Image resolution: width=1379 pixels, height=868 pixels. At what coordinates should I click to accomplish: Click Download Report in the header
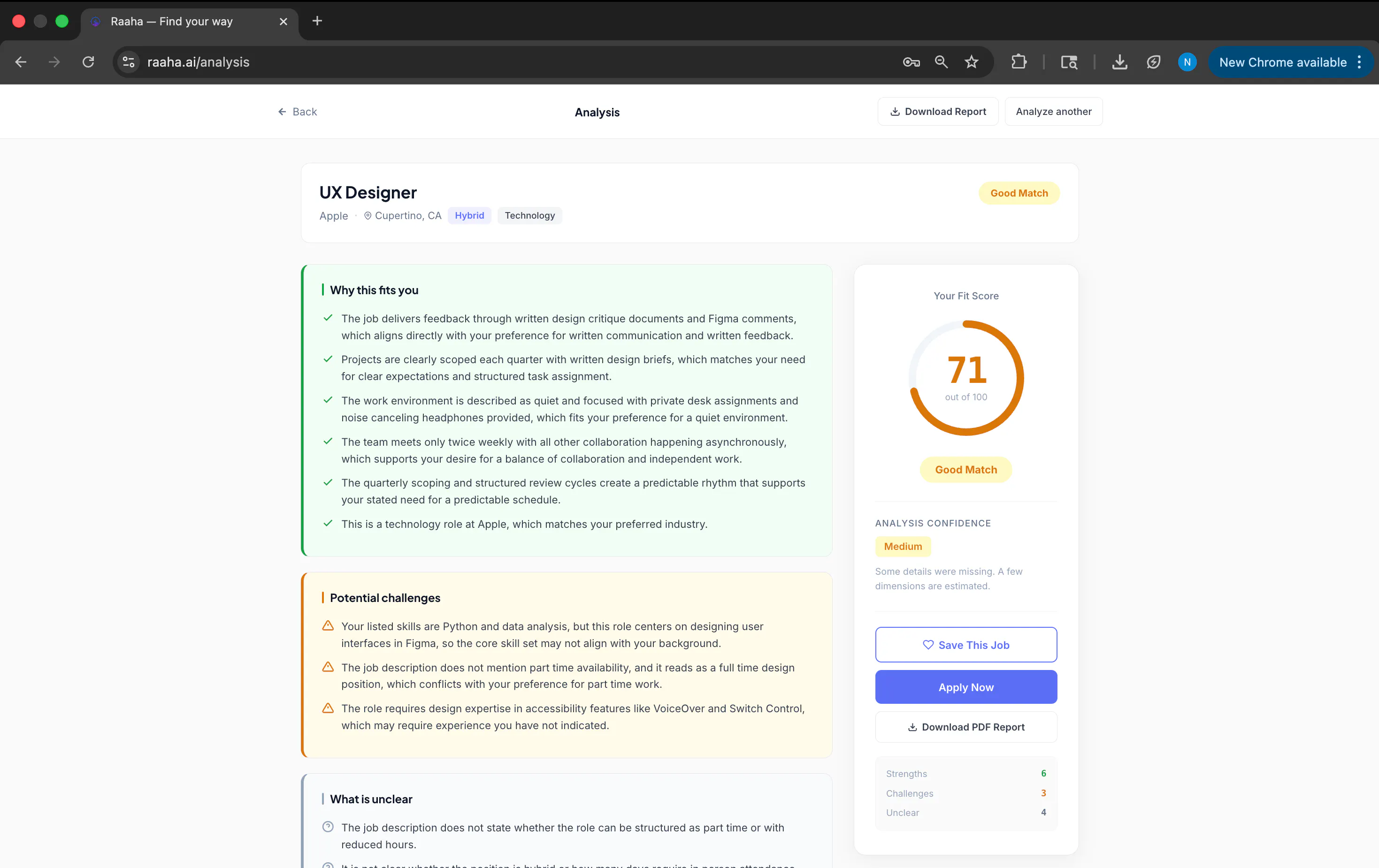937,112
